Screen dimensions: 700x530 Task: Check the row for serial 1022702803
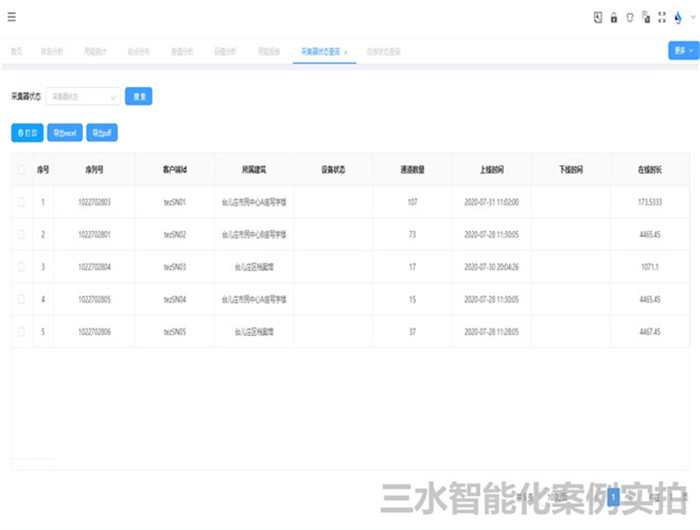(x=22, y=203)
